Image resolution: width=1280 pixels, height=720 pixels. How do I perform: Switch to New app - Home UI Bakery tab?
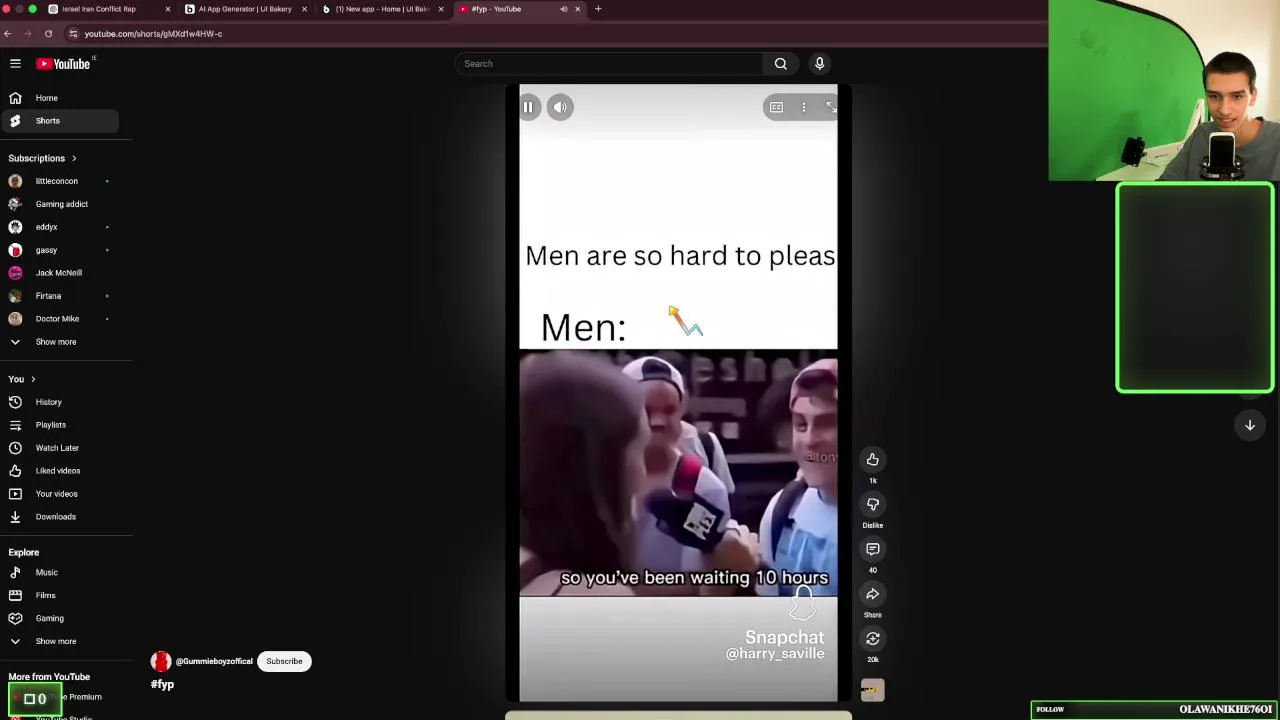(383, 9)
